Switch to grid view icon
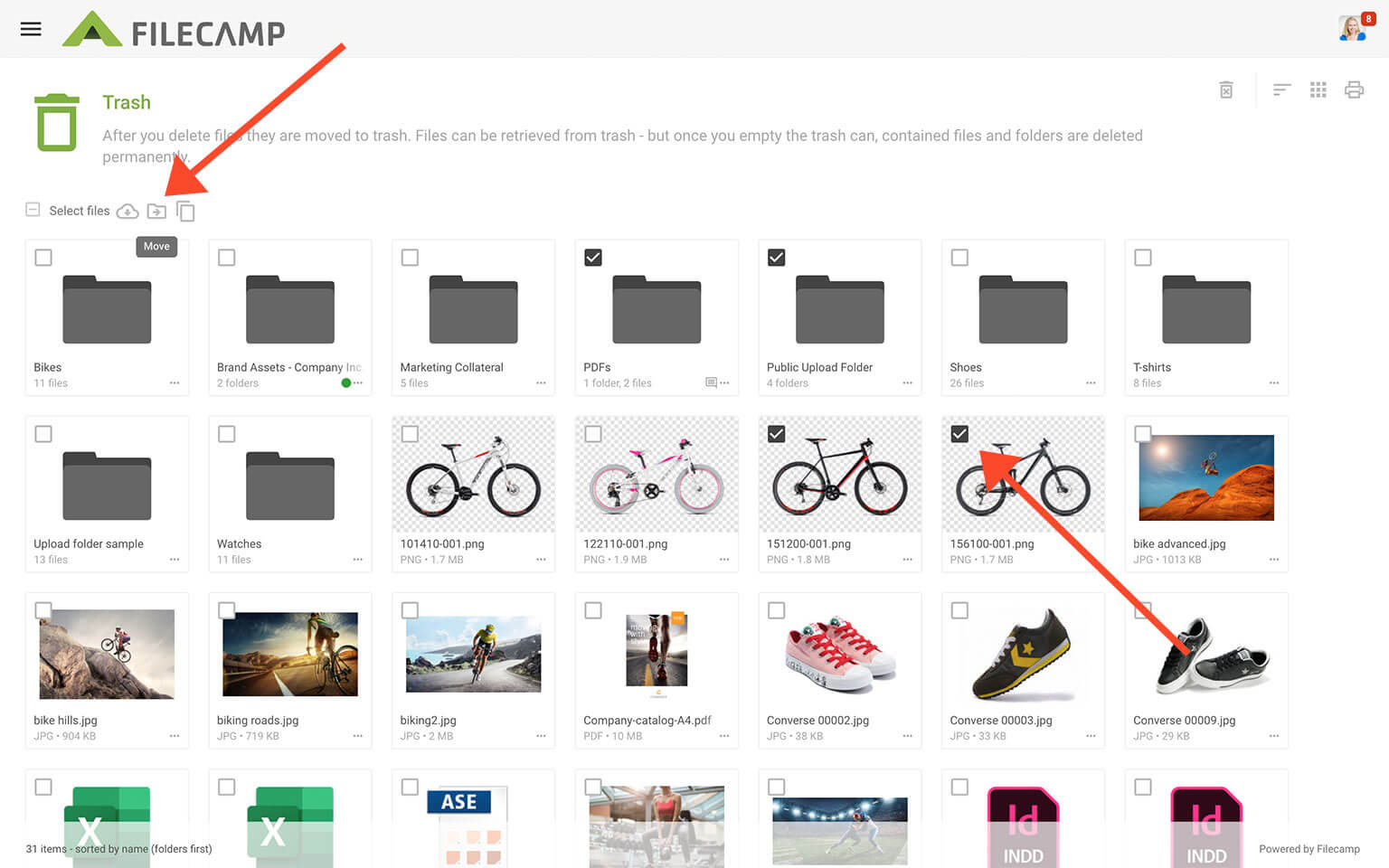 pyautogui.click(x=1318, y=90)
